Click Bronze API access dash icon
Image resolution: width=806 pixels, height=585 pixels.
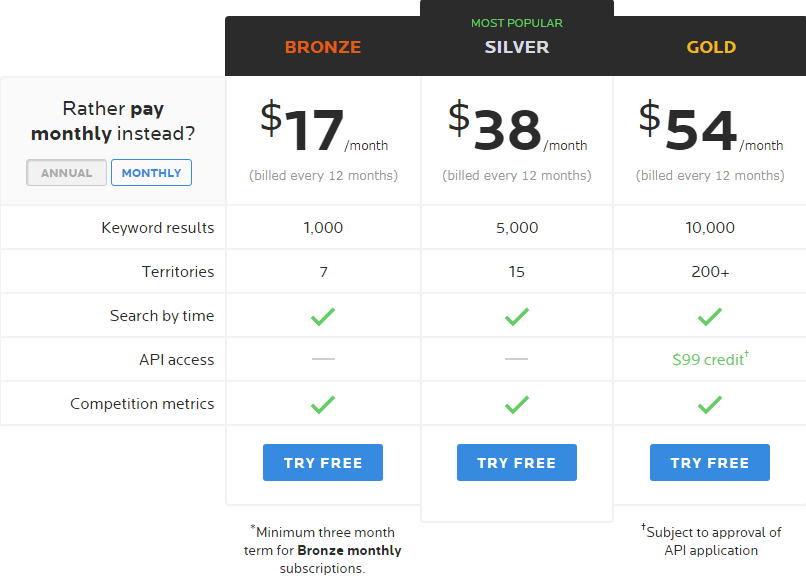pyautogui.click(x=323, y=359)
